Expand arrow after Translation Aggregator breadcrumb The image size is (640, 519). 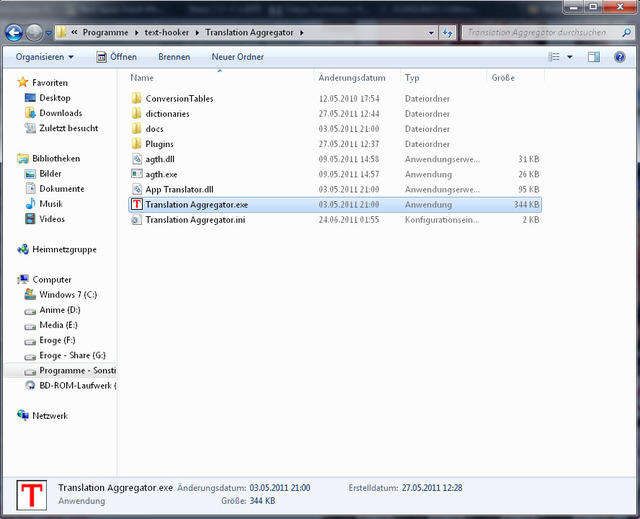click(302, 33)
